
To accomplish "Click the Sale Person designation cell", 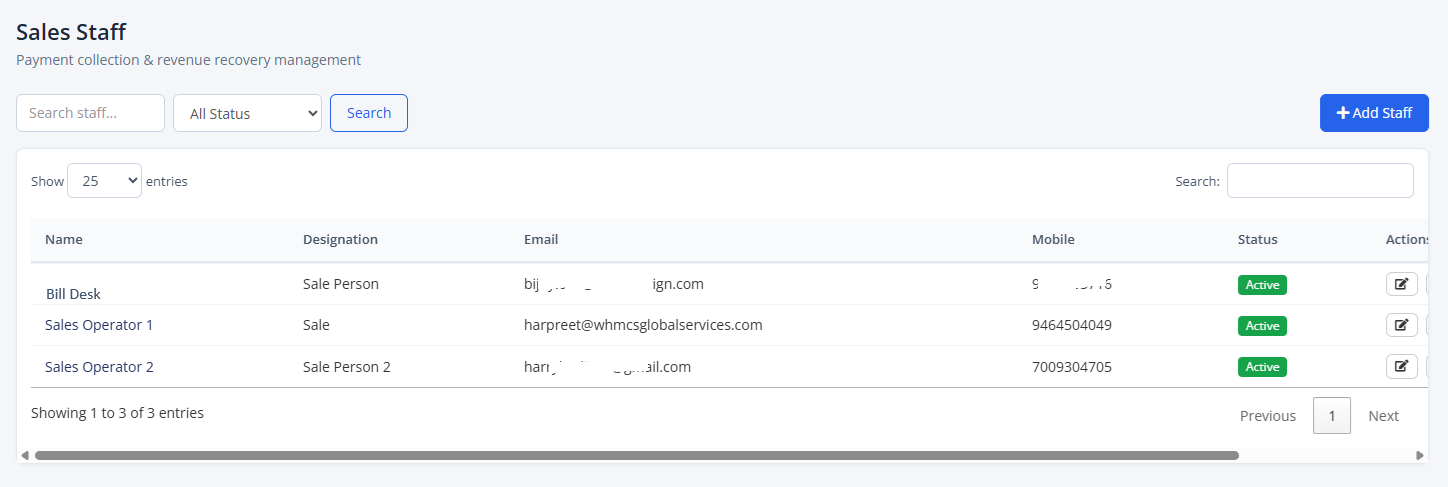I will 341,284.
